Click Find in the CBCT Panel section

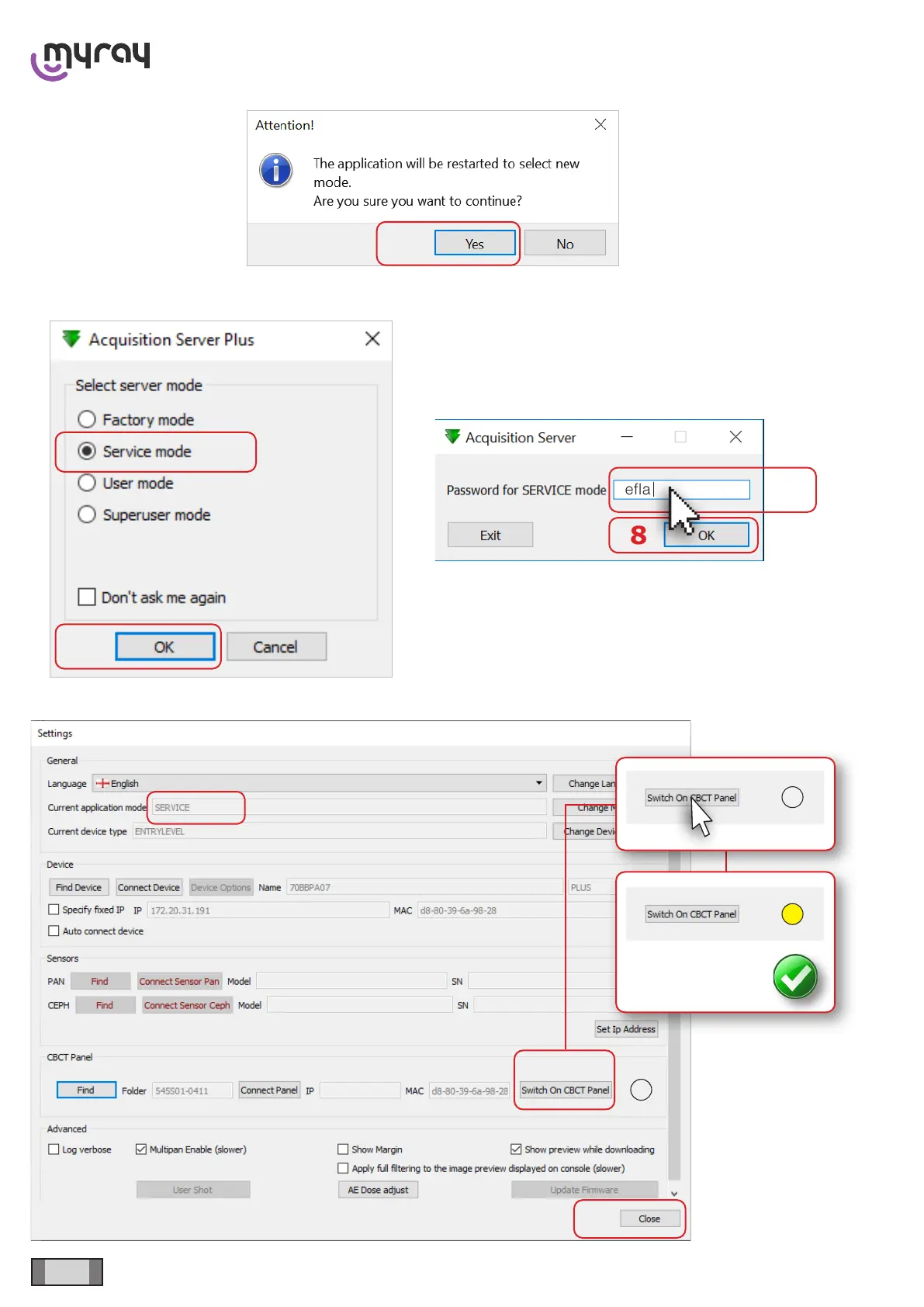tap(86, 1090)
